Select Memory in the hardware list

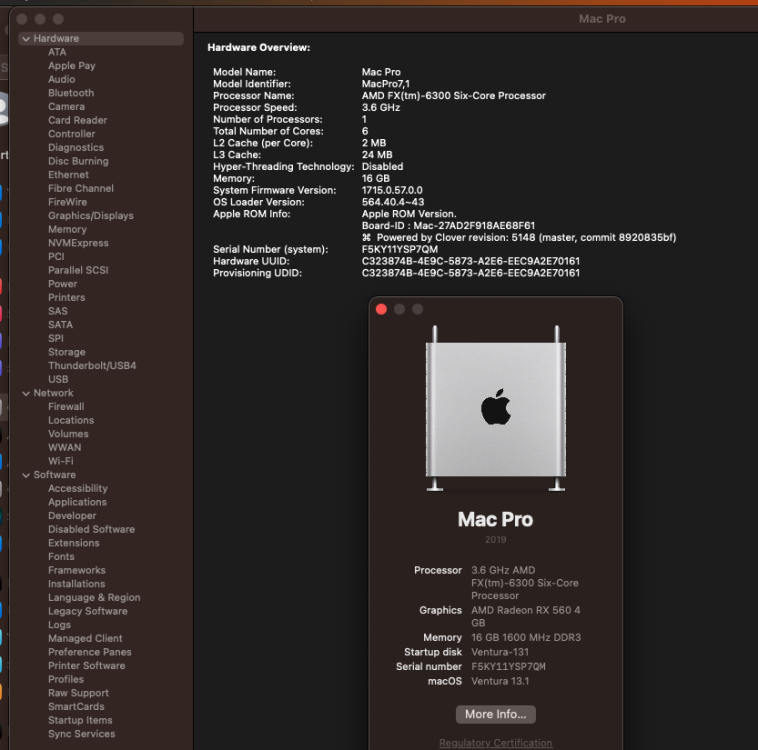click(x=67, y=229)
